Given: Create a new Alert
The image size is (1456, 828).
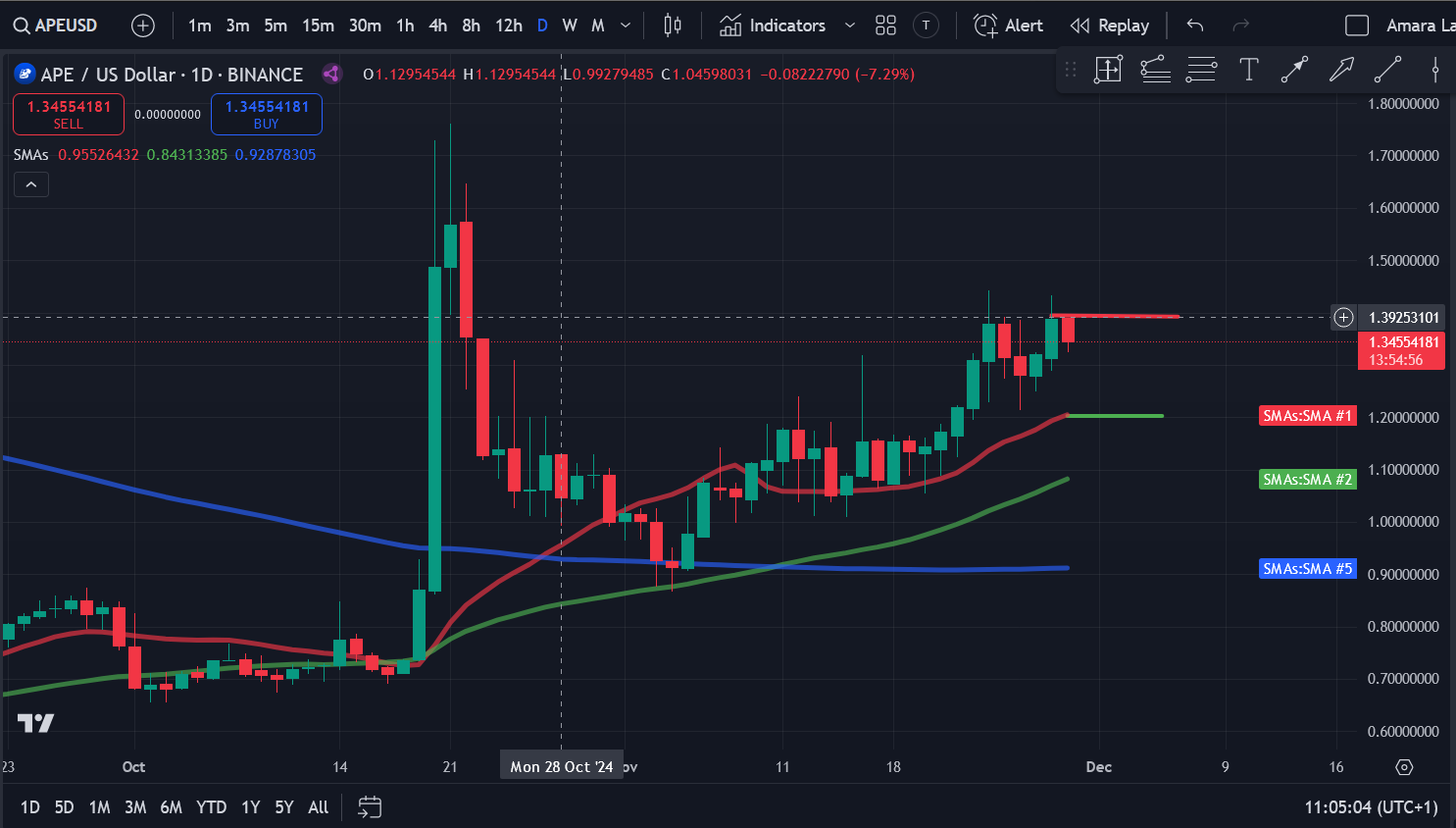Looking at the screenshot, I should pyautogui.click(x=1008, y=26).
